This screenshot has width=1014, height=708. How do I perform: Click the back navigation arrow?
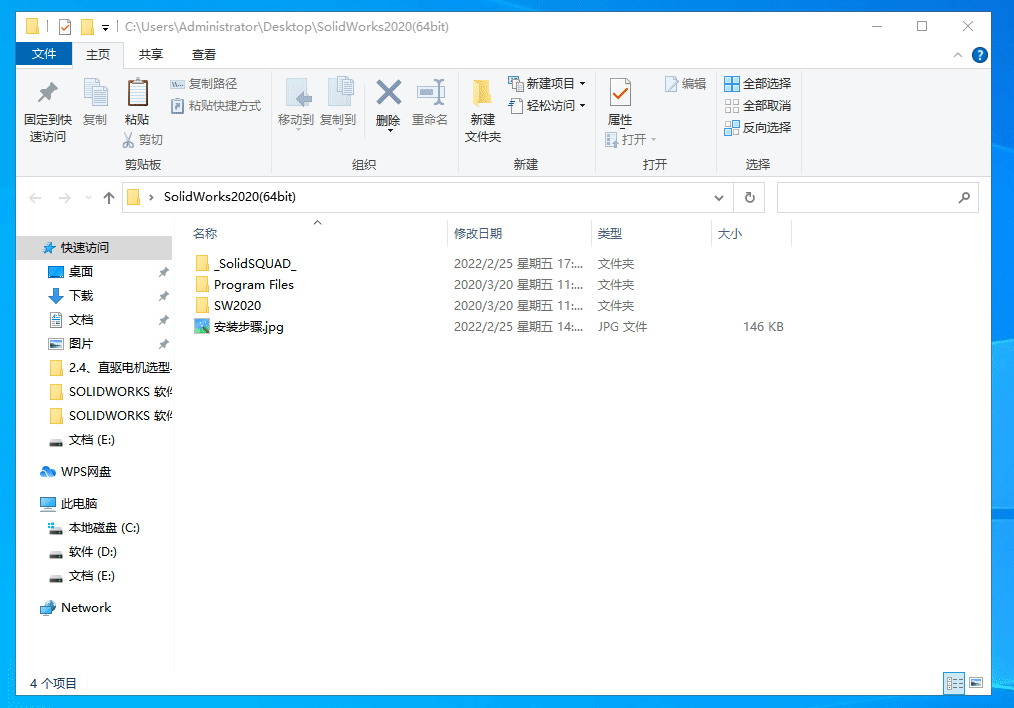[36, 198]
